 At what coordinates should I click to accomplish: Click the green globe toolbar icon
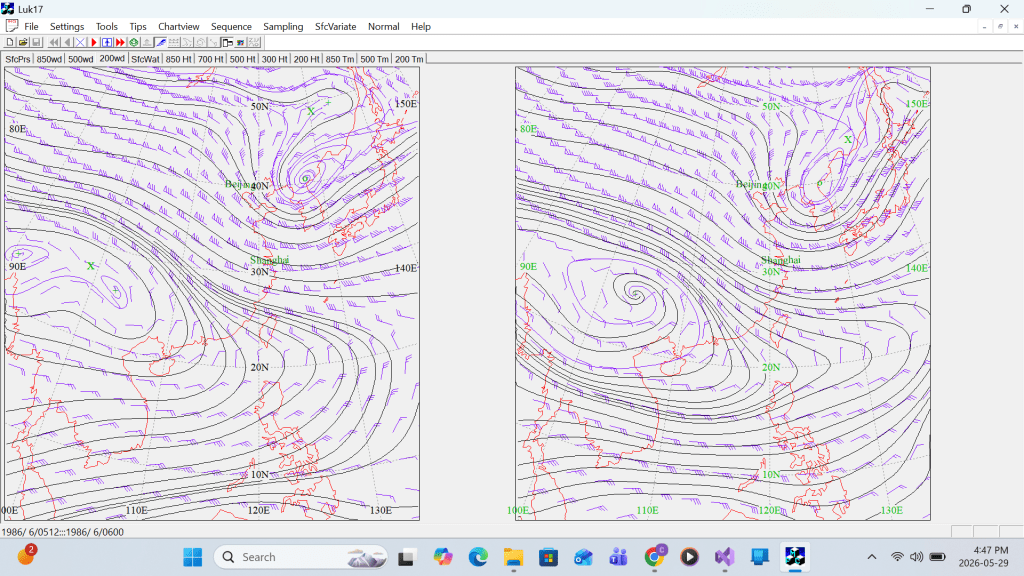click(x=134, y=42)
